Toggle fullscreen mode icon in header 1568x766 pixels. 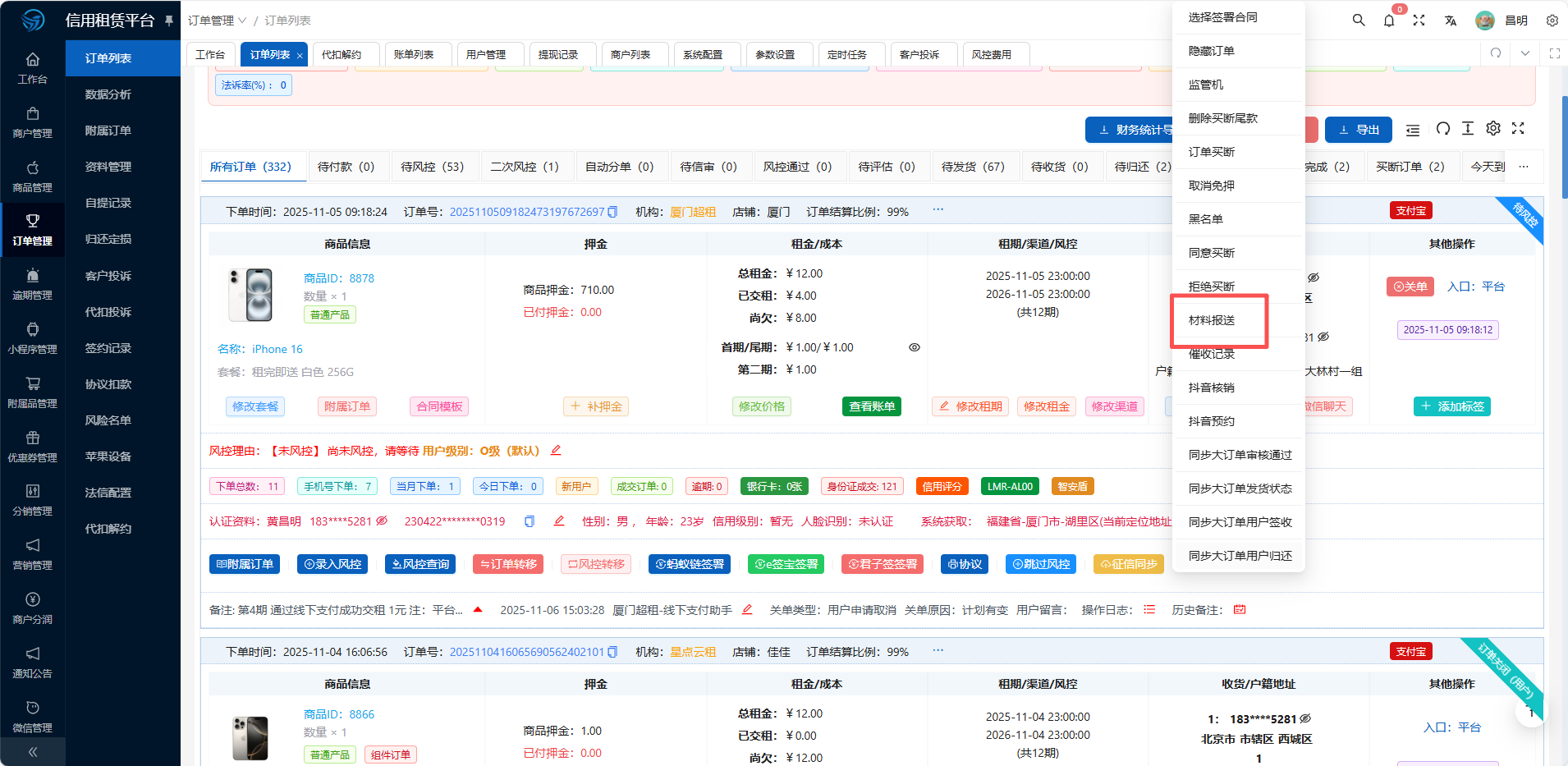(1419, 21)
